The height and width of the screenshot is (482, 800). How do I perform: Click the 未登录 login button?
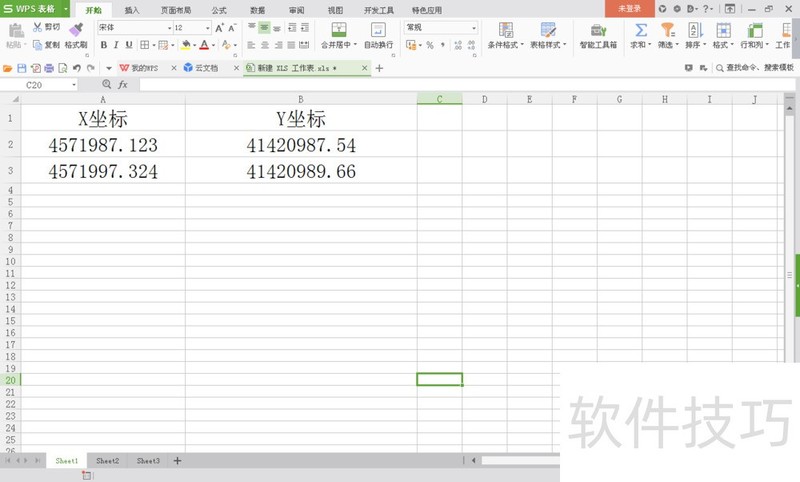629,9
